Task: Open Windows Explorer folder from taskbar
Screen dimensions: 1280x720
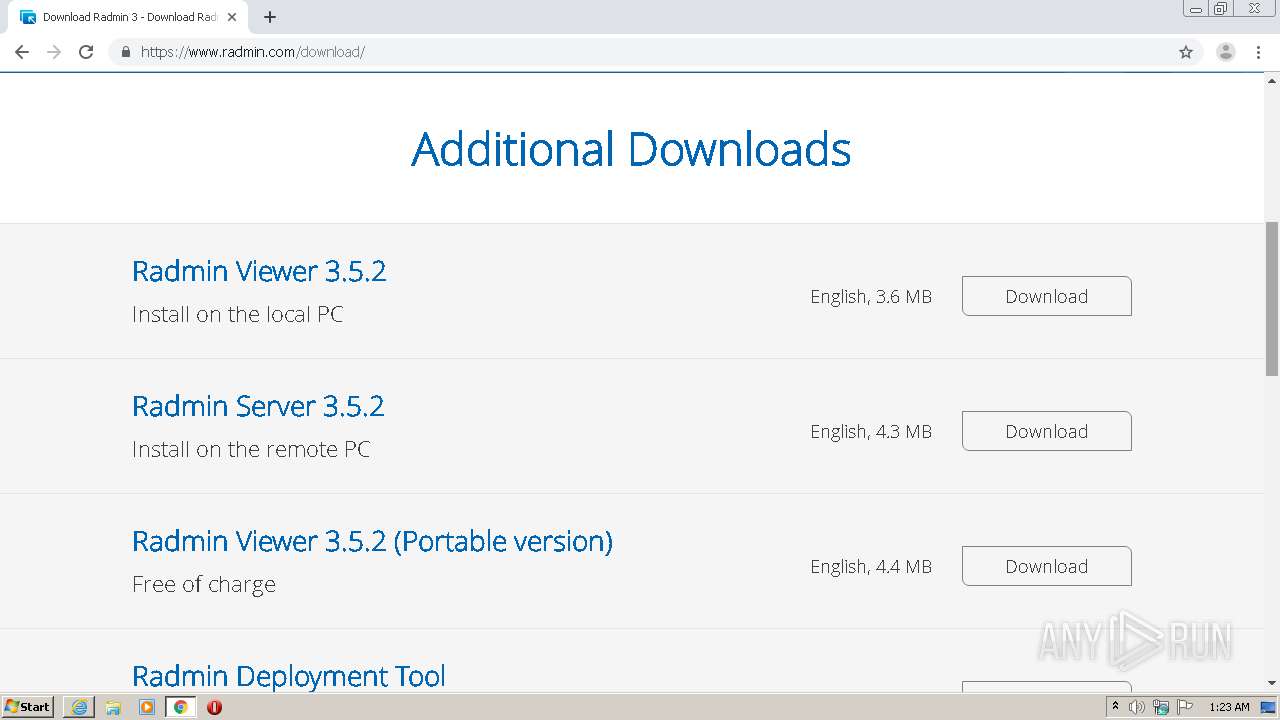Action: tap(113, 707)
